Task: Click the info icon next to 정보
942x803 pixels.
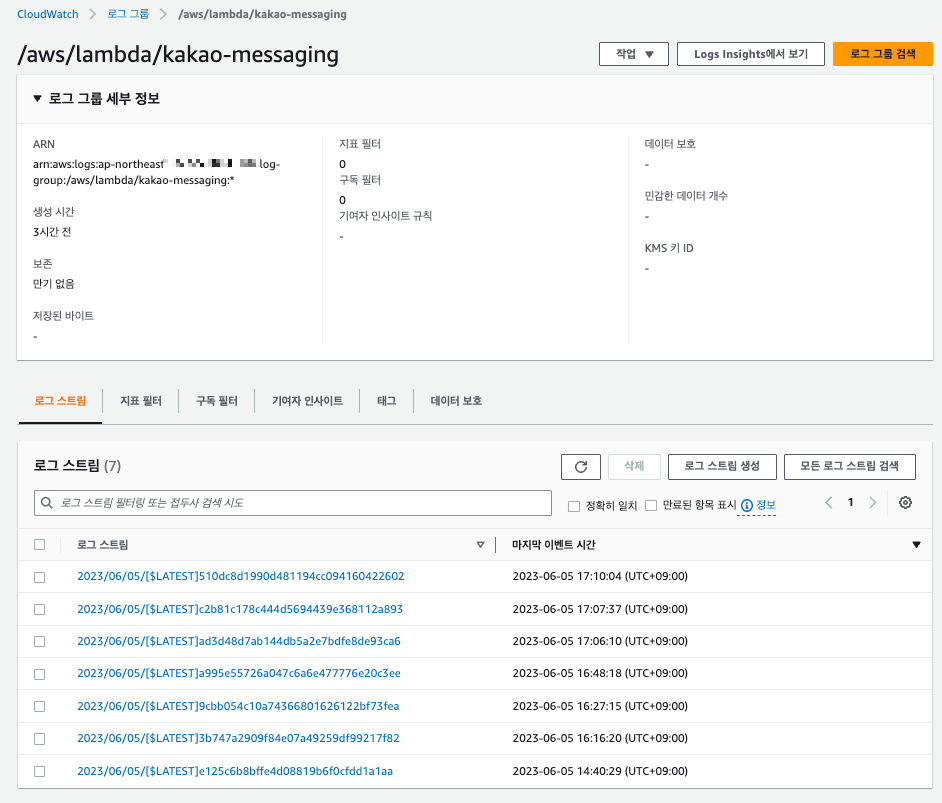Action: (747, 506)
